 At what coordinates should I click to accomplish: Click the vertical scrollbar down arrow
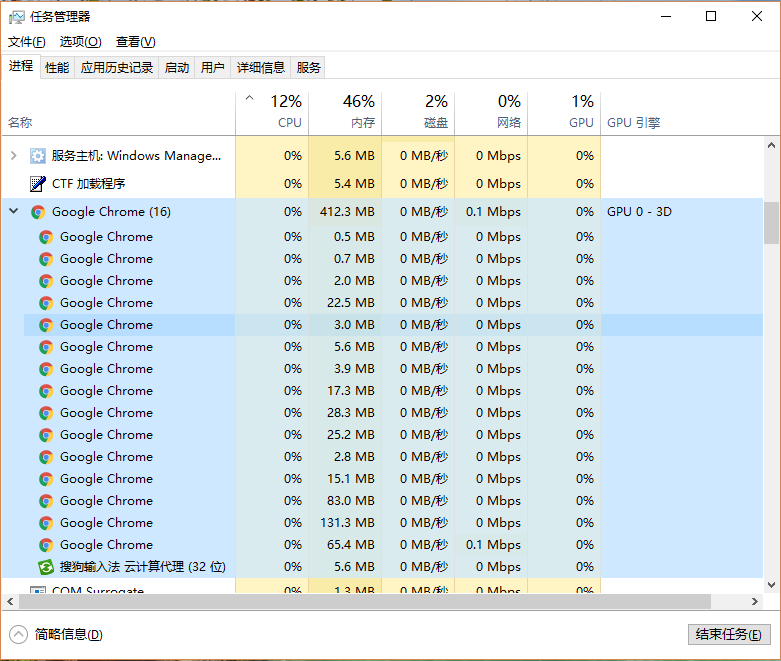tap(771, 585)
